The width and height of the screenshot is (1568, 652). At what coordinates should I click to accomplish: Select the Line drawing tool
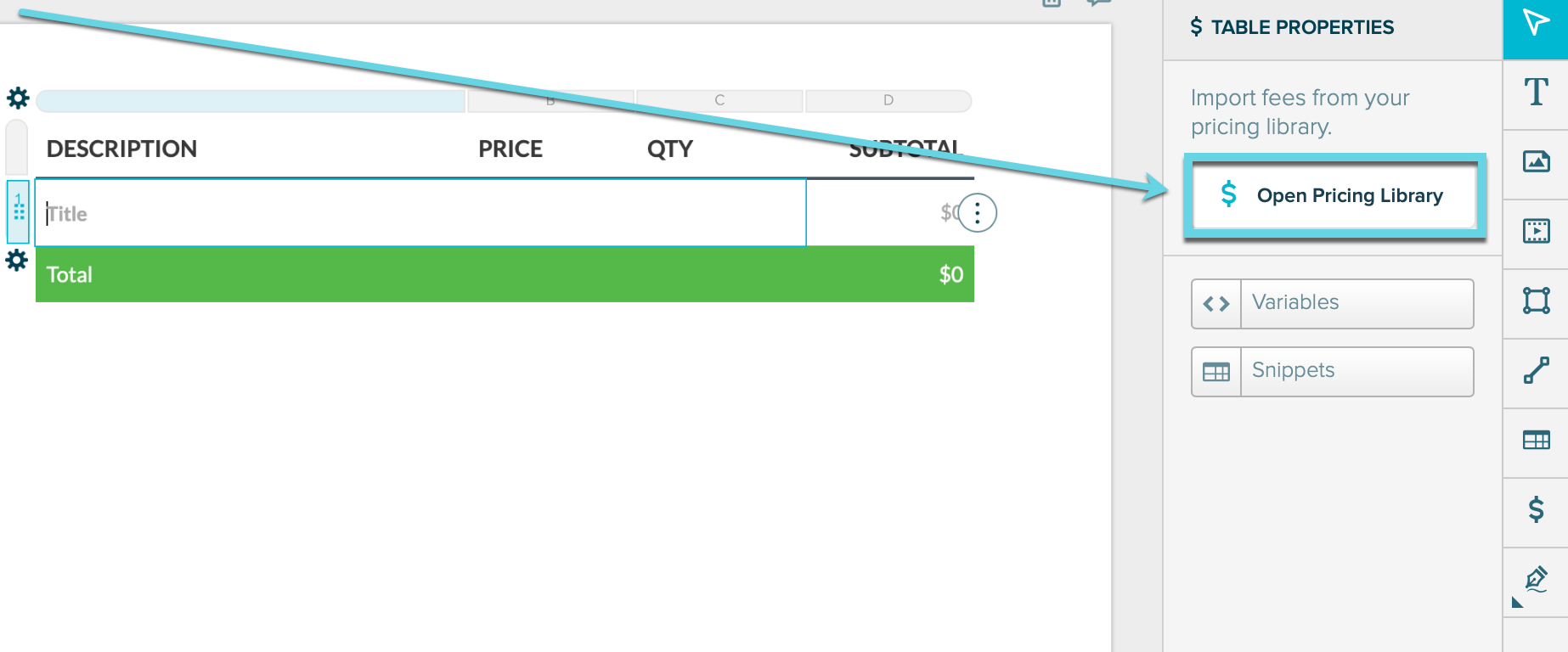click(1536, 370)
